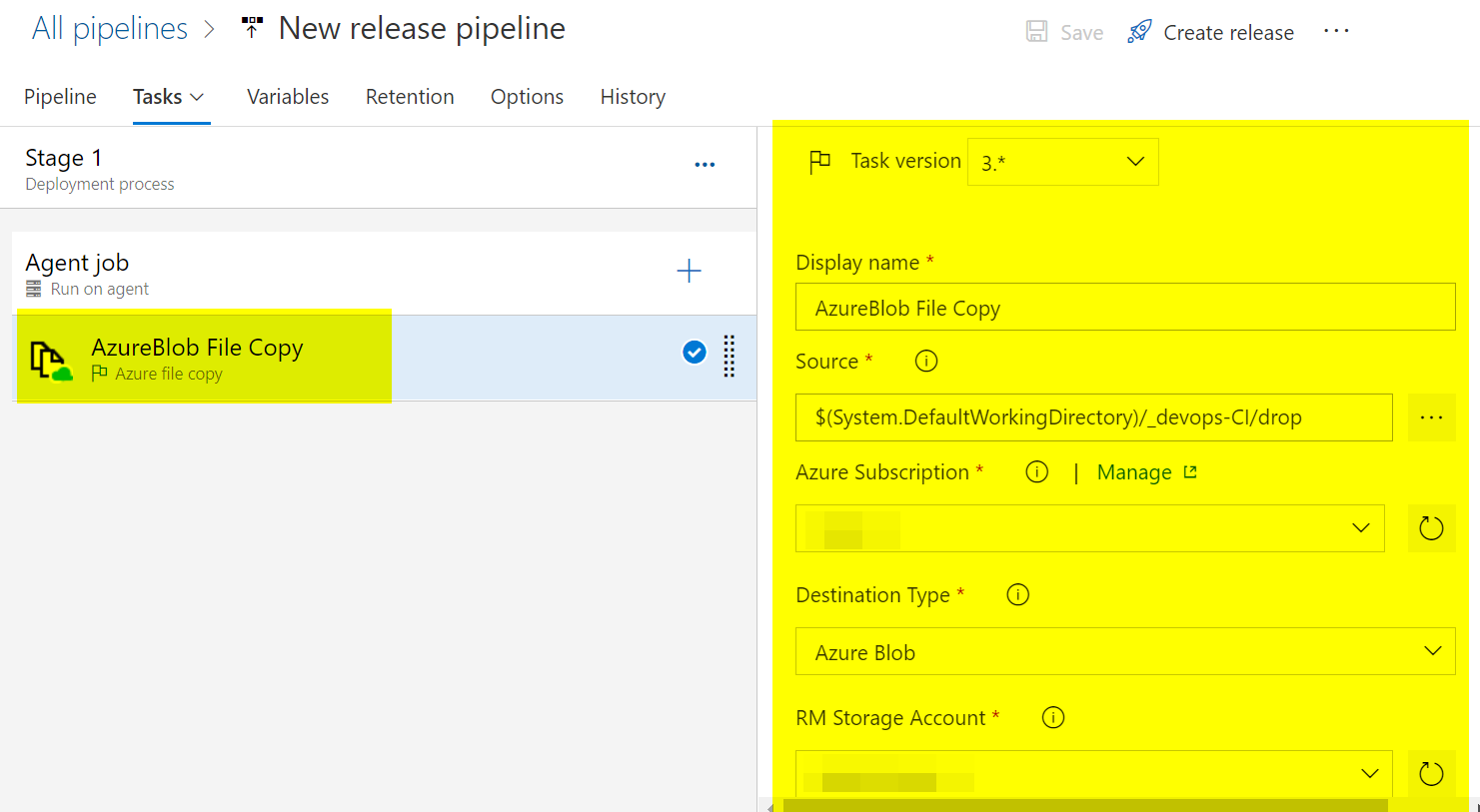Expand the Tasks tab dropdown arrow
1480x812 pixels.
click(197, 97)
